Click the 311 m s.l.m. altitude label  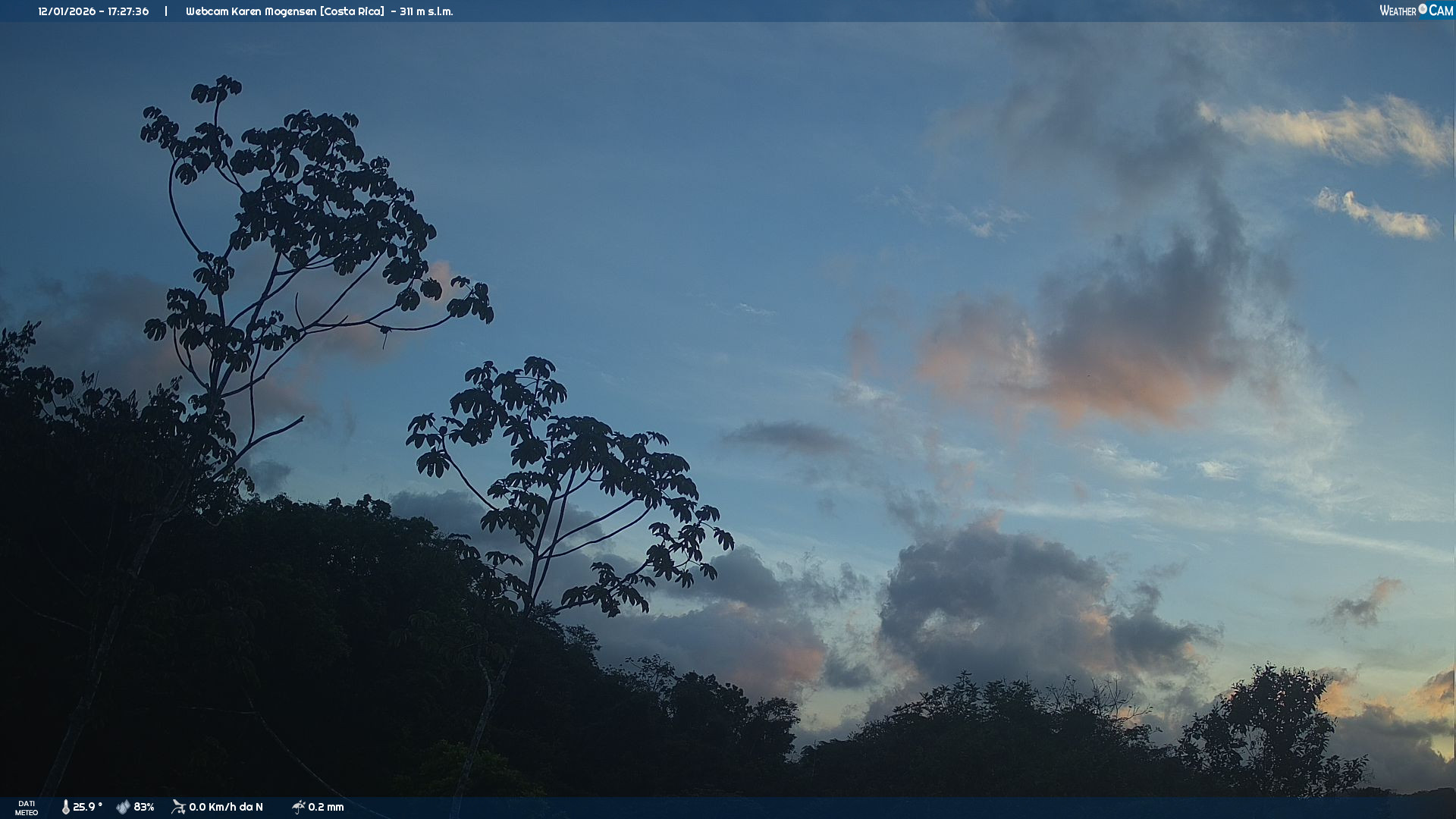pyautogui.click(x=426, y=11)
